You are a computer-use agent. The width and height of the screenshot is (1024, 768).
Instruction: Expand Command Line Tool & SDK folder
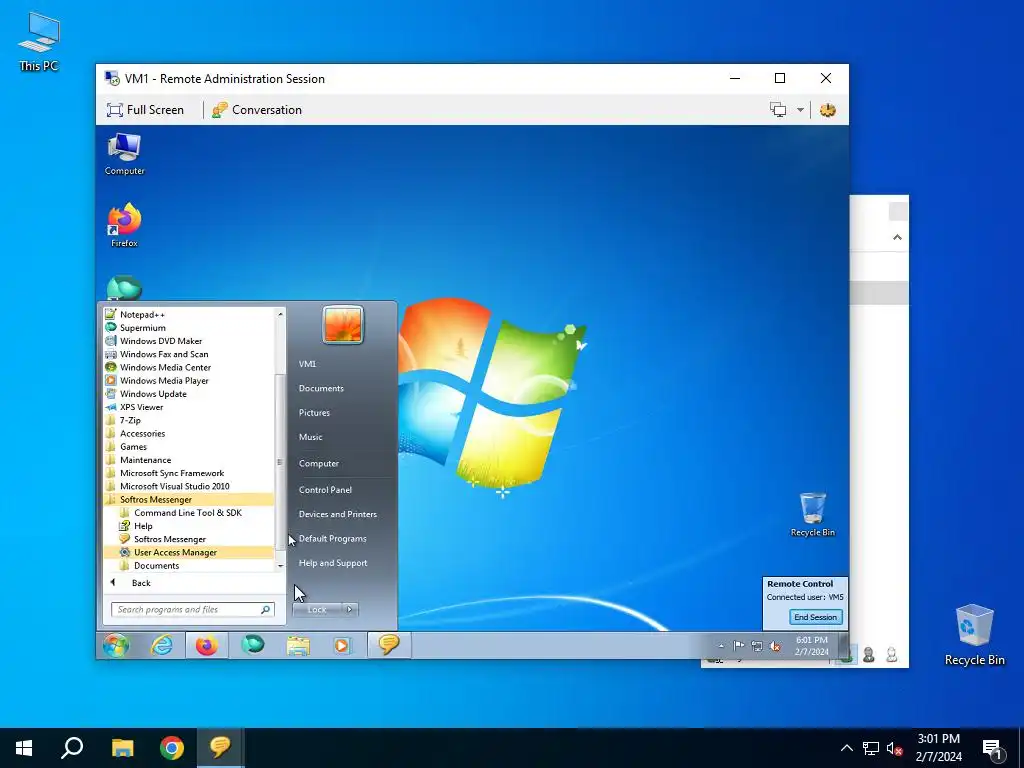(x=189, y=513)
